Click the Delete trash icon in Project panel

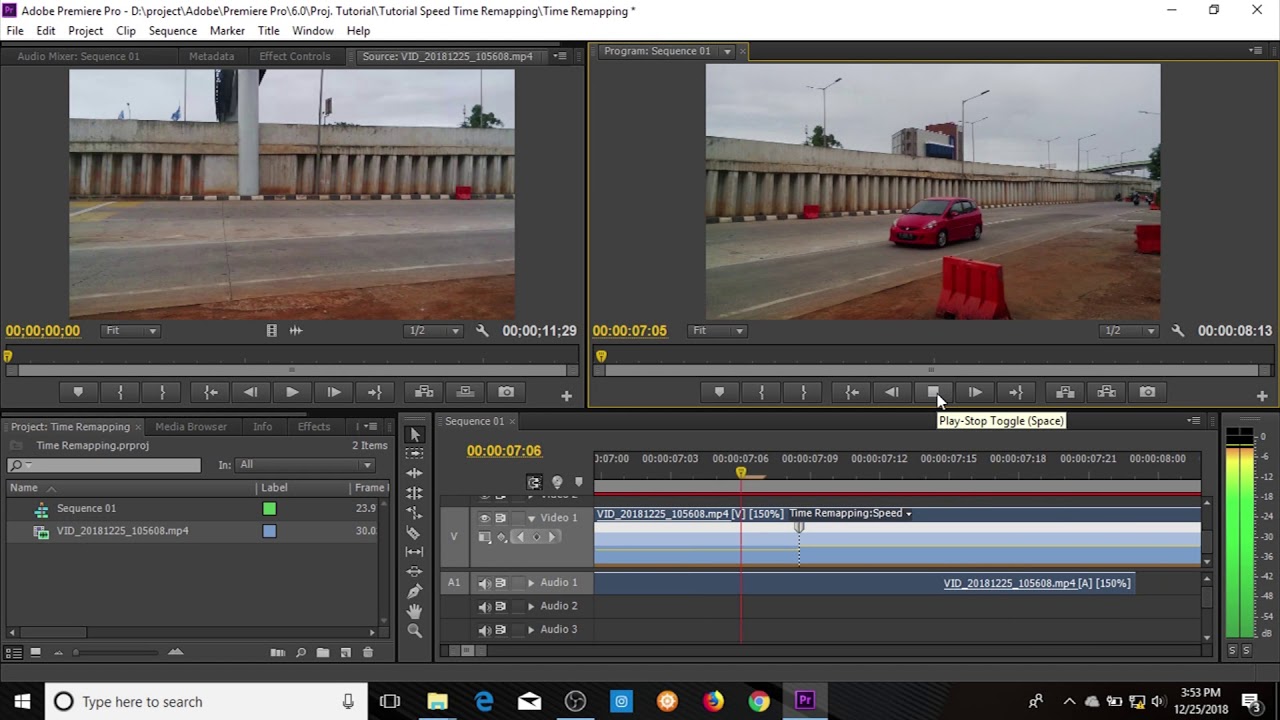click(368, 653)
